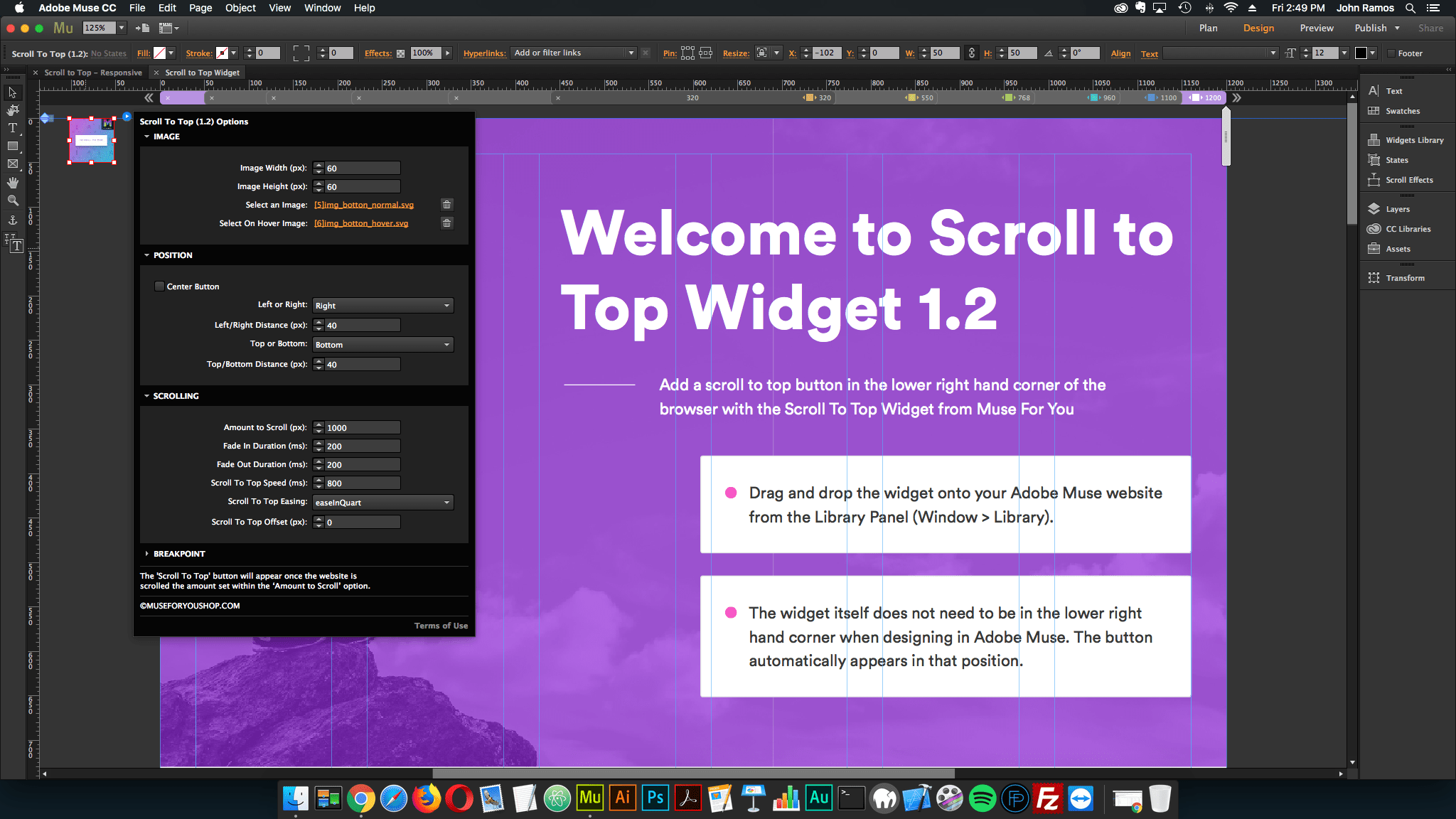Delete the selected hover image with trash icon

(x=446, y=223)
